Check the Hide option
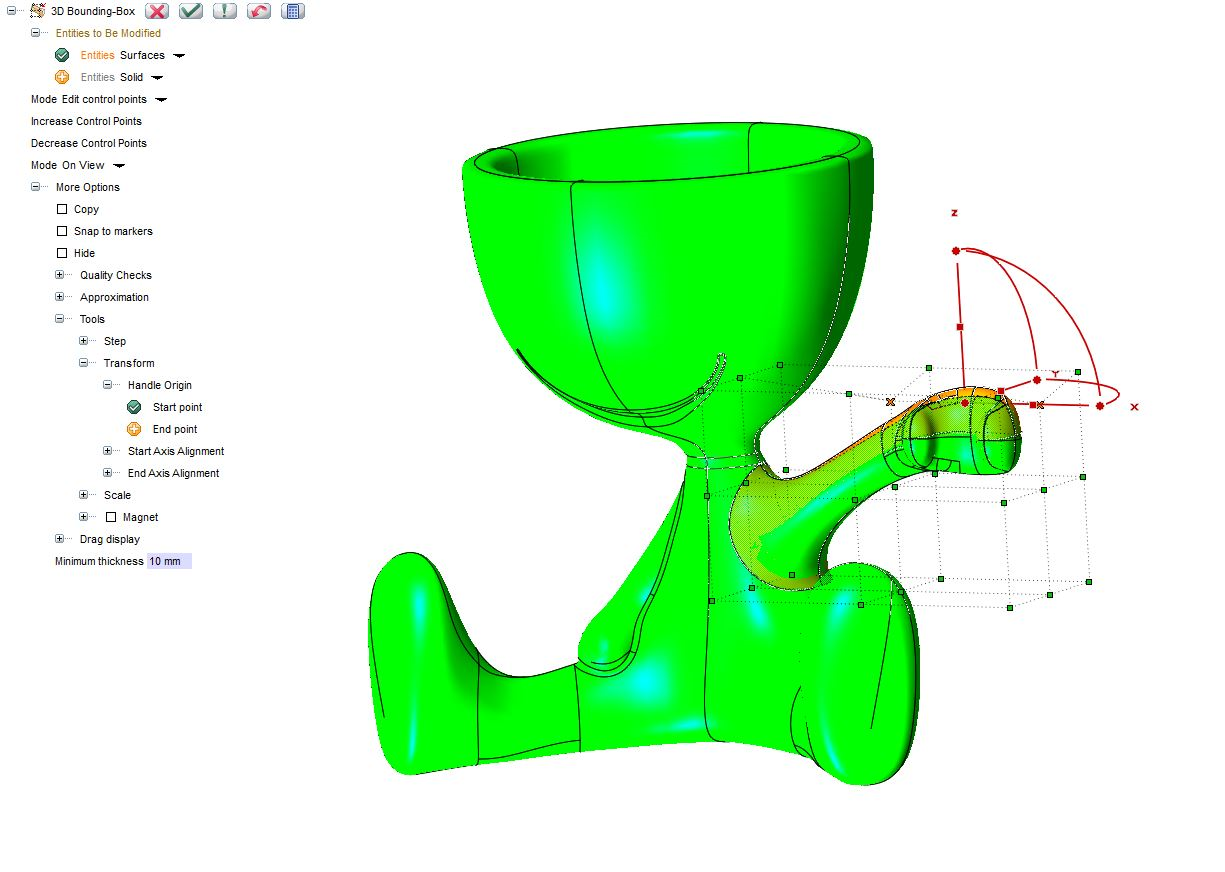Screen dimensions: 1225x872 coord(62,253)
